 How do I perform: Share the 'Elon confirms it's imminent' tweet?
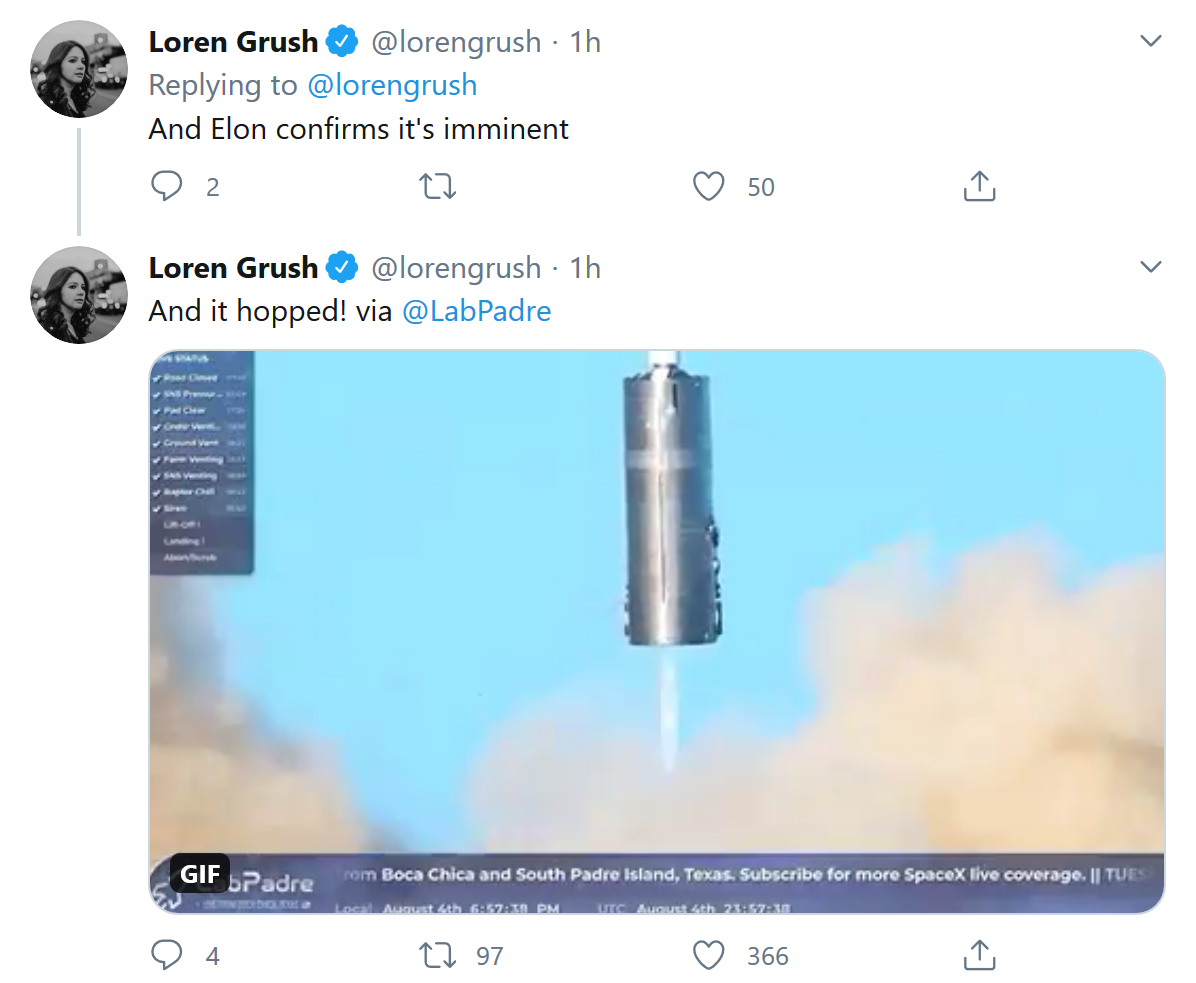tap(979, 187)
